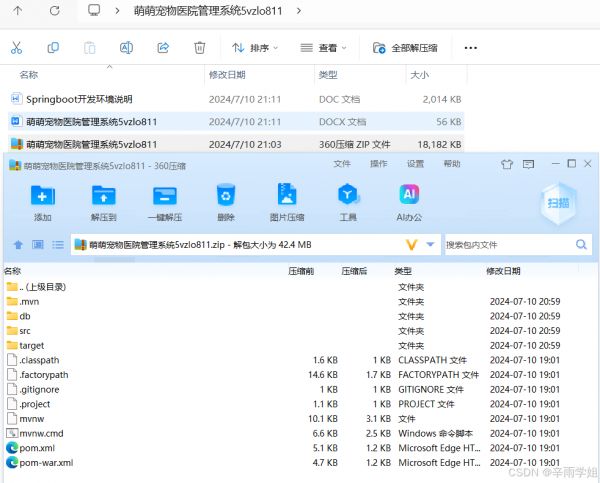600x483 pixels.
Task: Click the Explorer refresh button
Action: pos(54,10)
